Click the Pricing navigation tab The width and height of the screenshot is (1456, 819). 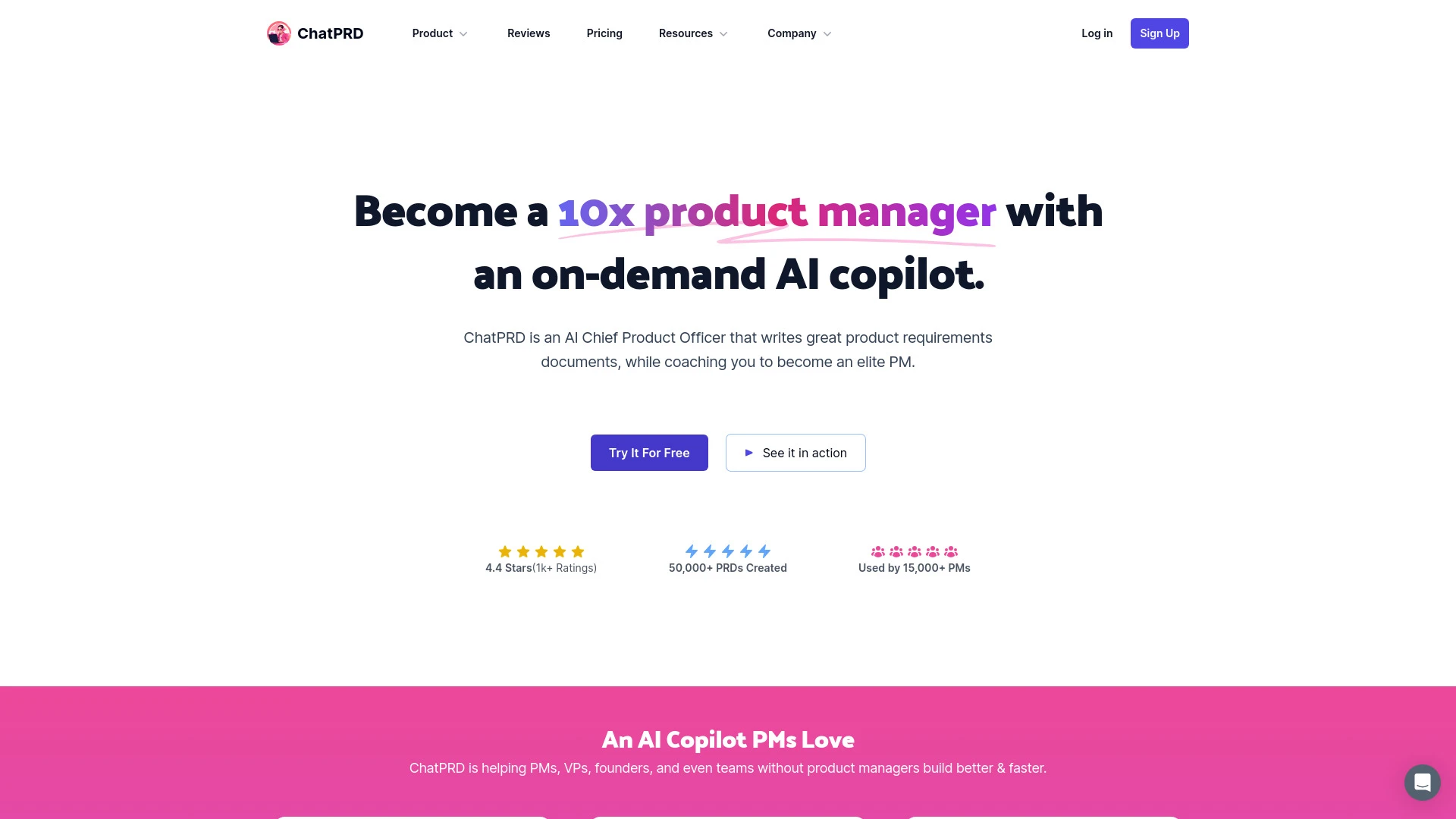[604, 33]
